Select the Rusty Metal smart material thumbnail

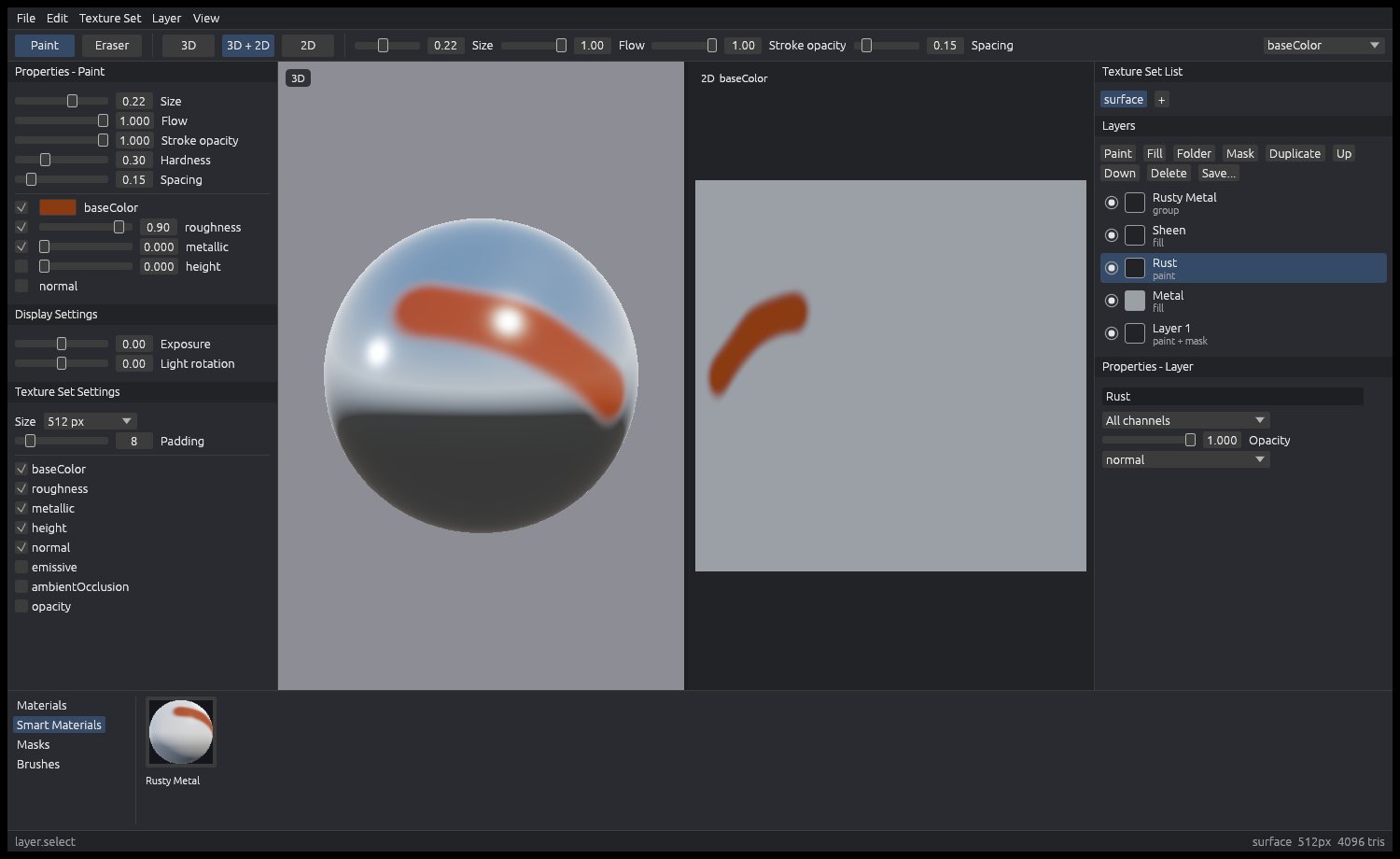point(181,732)
